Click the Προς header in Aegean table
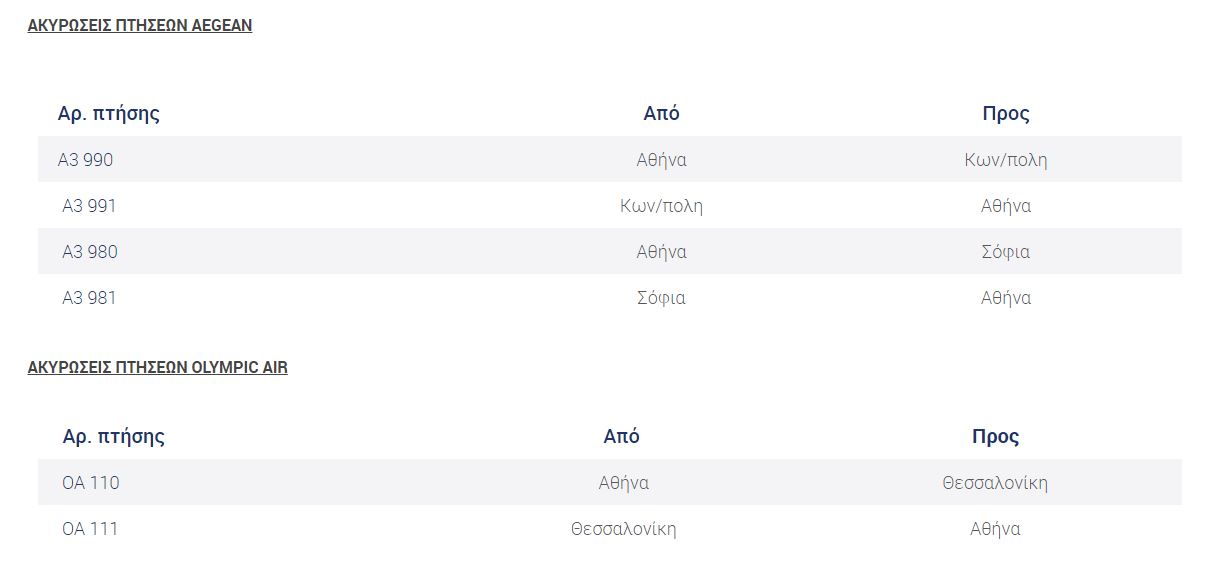This screenshot has height=564, width=1217. coord(1006,114)
